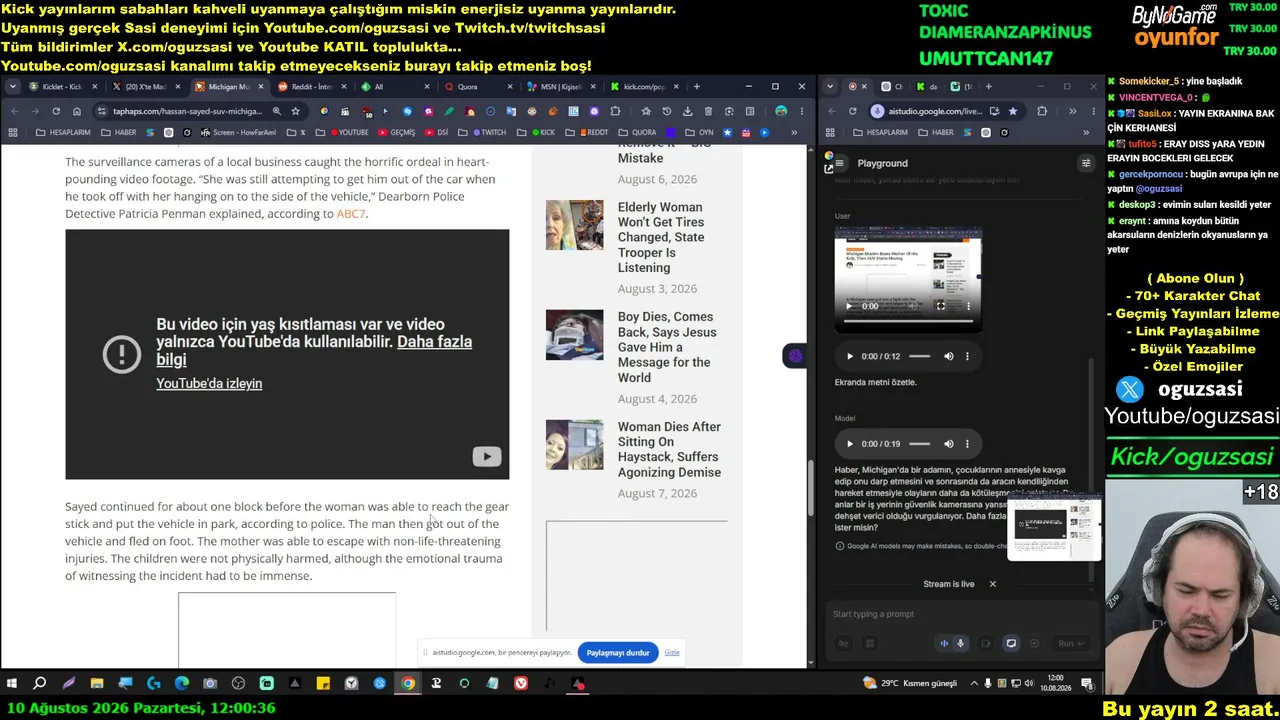The image size is (1280, 720).
Task: Mute the 0:12 user audio clip
Action: click(949, 356)
